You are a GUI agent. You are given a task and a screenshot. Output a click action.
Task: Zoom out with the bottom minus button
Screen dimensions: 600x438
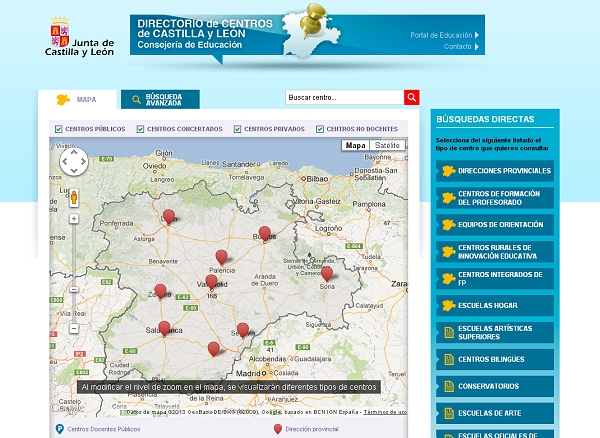[74, 329]
